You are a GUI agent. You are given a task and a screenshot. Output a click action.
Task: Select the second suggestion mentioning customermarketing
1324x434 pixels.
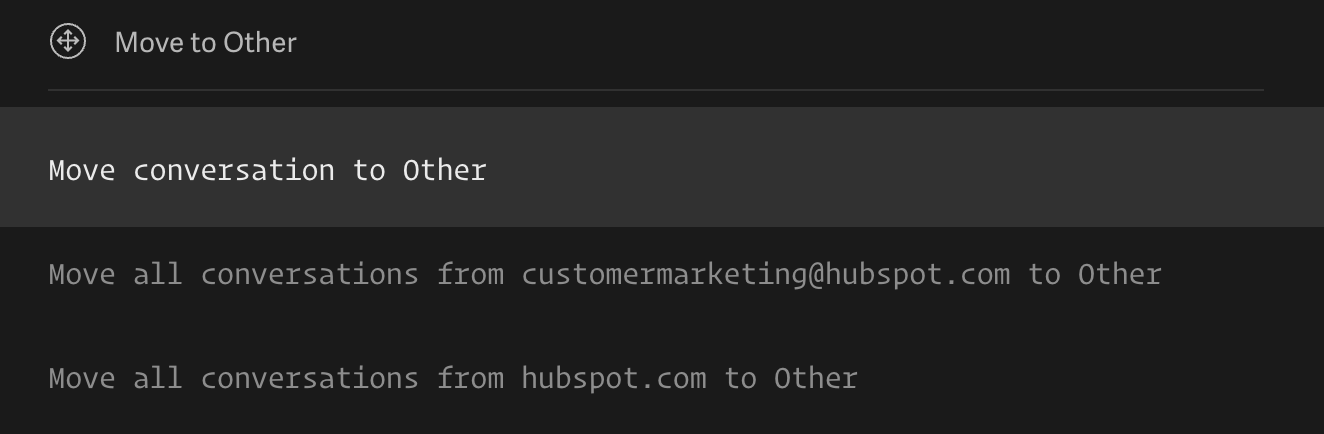[x=662, y=274]
